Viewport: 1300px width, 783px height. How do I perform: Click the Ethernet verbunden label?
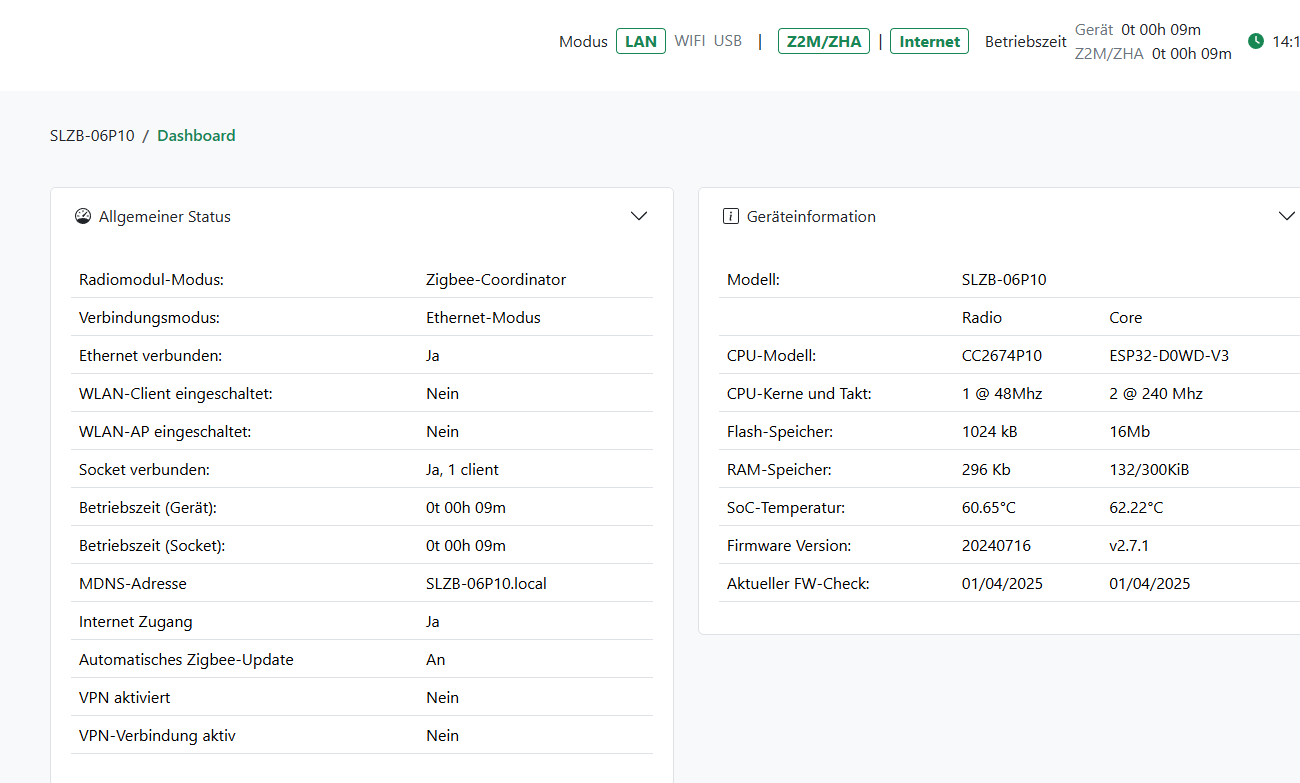150,356
